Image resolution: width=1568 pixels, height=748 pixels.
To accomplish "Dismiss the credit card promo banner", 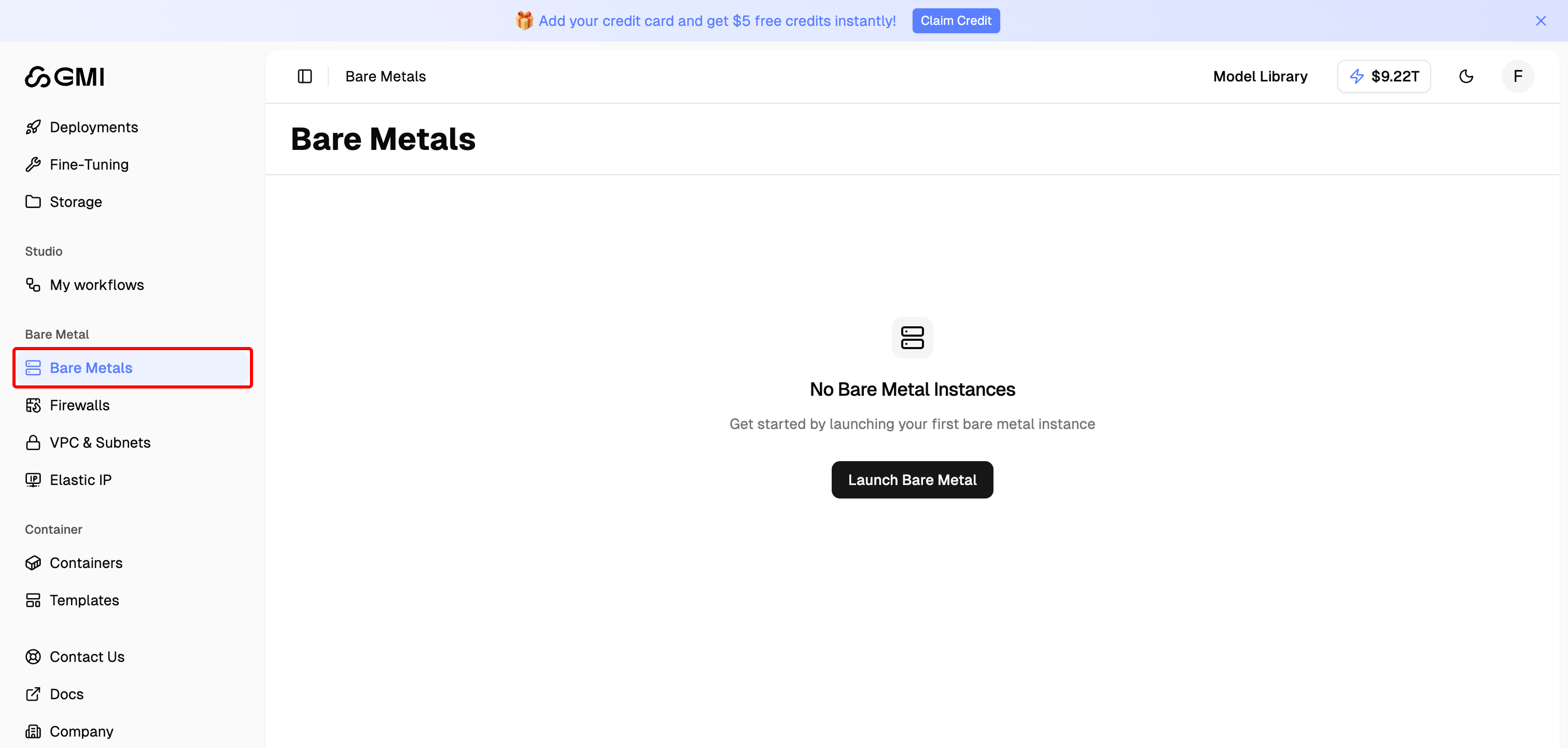I will pos(1541,20).
